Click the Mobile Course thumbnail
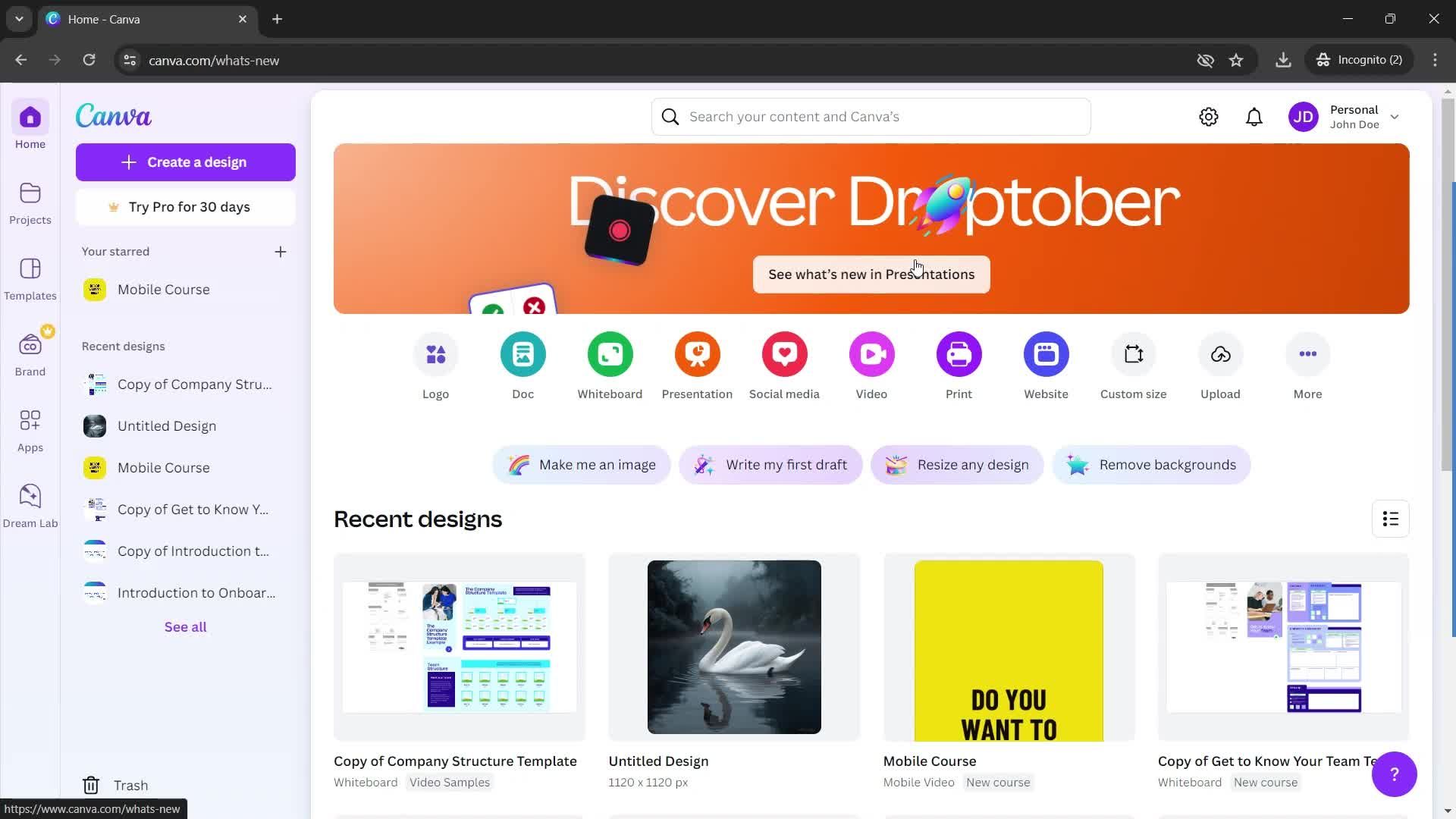This screenshot has width=1456, height=819. [1009, 647]
